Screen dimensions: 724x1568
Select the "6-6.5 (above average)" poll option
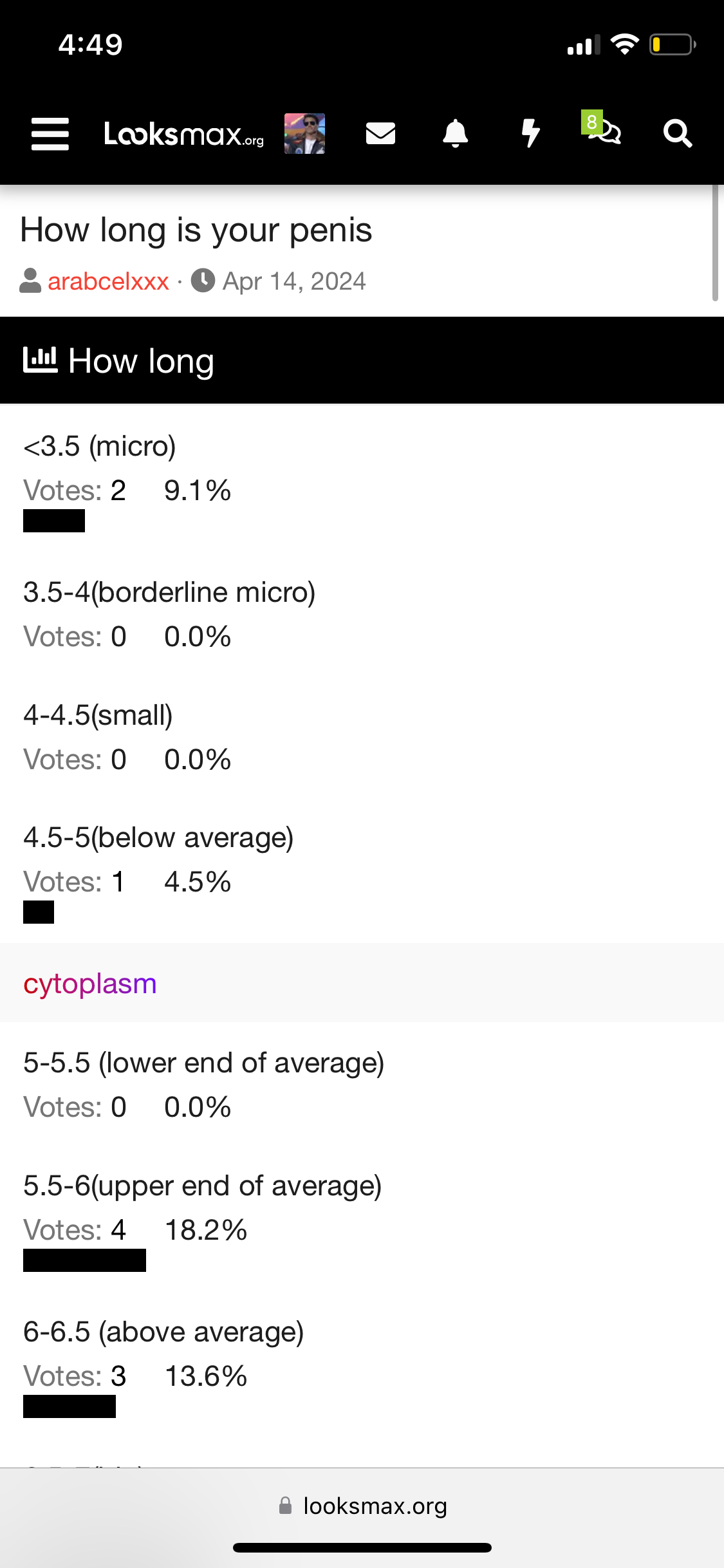(x=163, y=1332)
